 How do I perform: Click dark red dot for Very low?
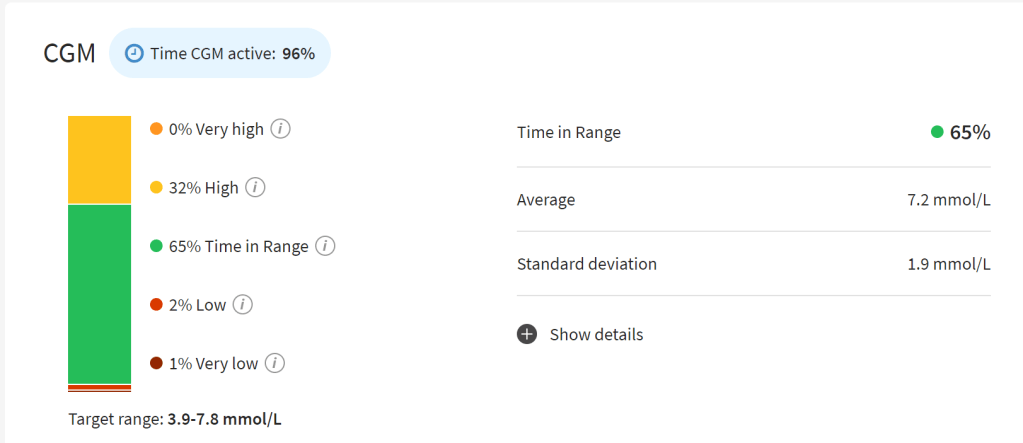156,363
